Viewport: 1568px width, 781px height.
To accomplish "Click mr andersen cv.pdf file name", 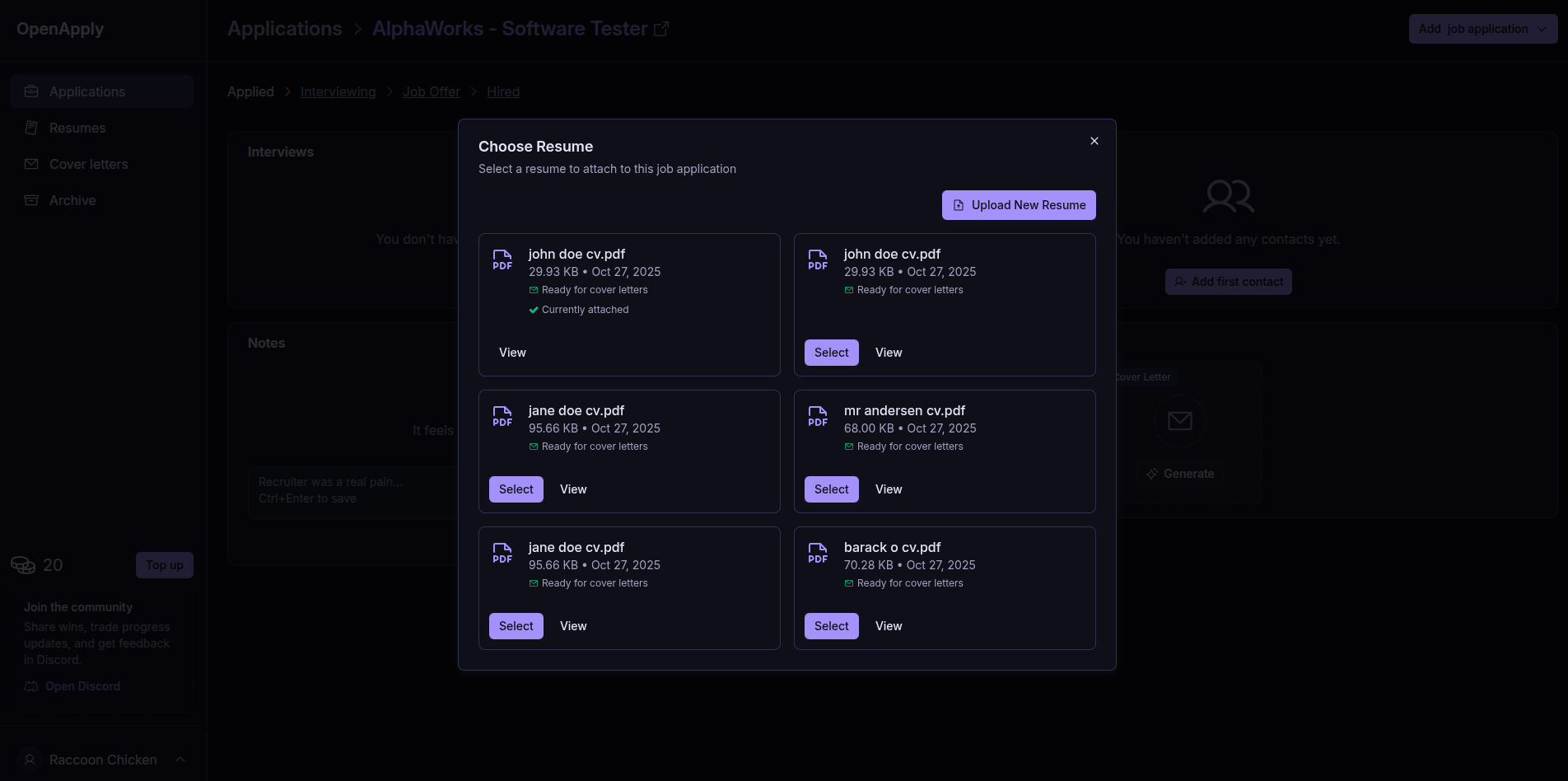I will tap(904, 410).
